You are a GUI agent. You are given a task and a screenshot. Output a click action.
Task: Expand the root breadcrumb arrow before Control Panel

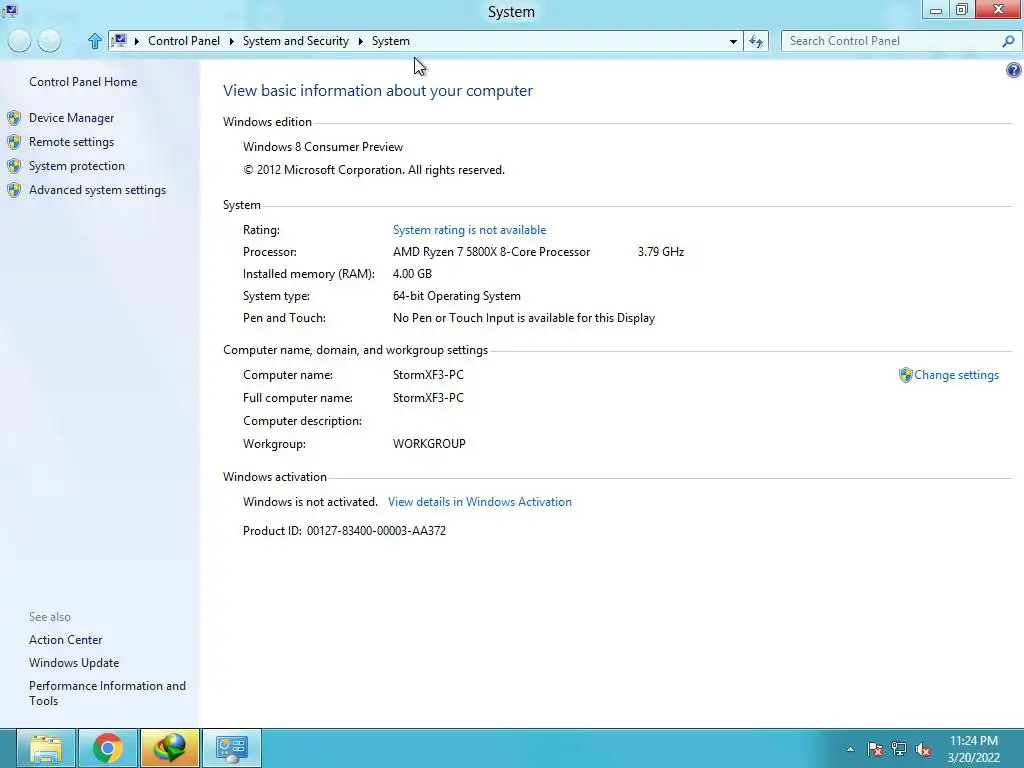click(x=137, y=41)
